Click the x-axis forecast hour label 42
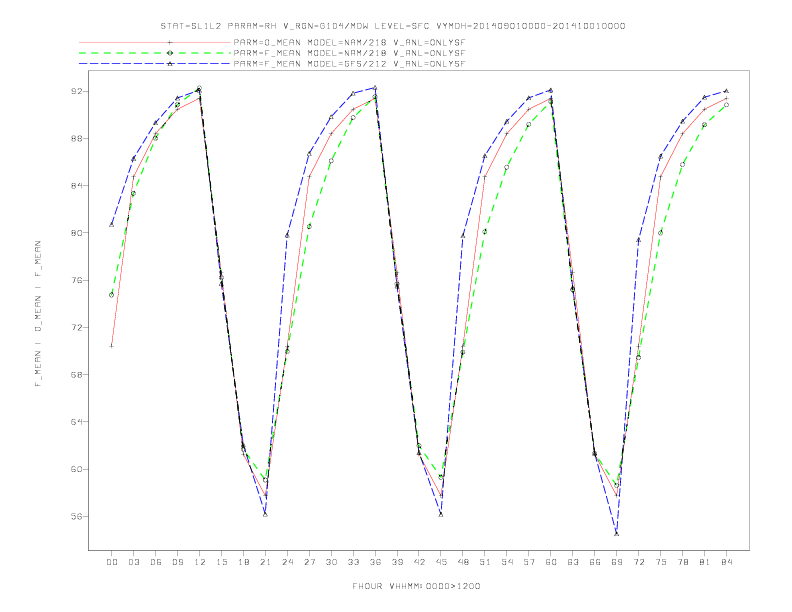Viewport: 792px width, 612px height. point(419,562)
